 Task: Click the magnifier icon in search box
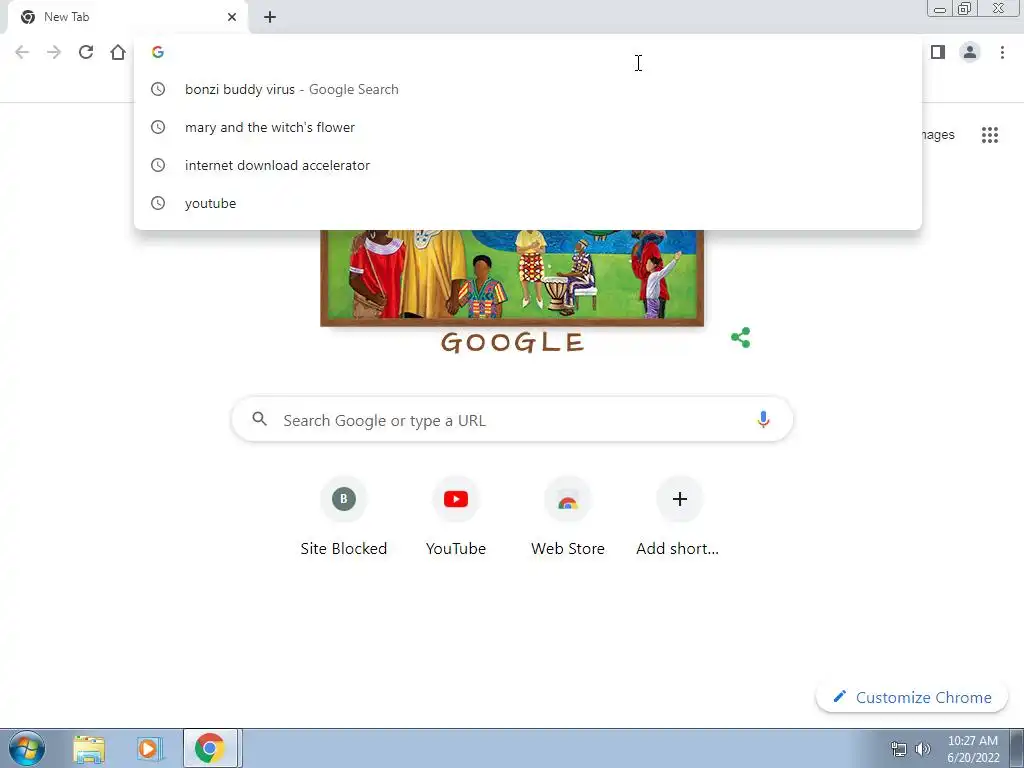[x=259, y=419]
